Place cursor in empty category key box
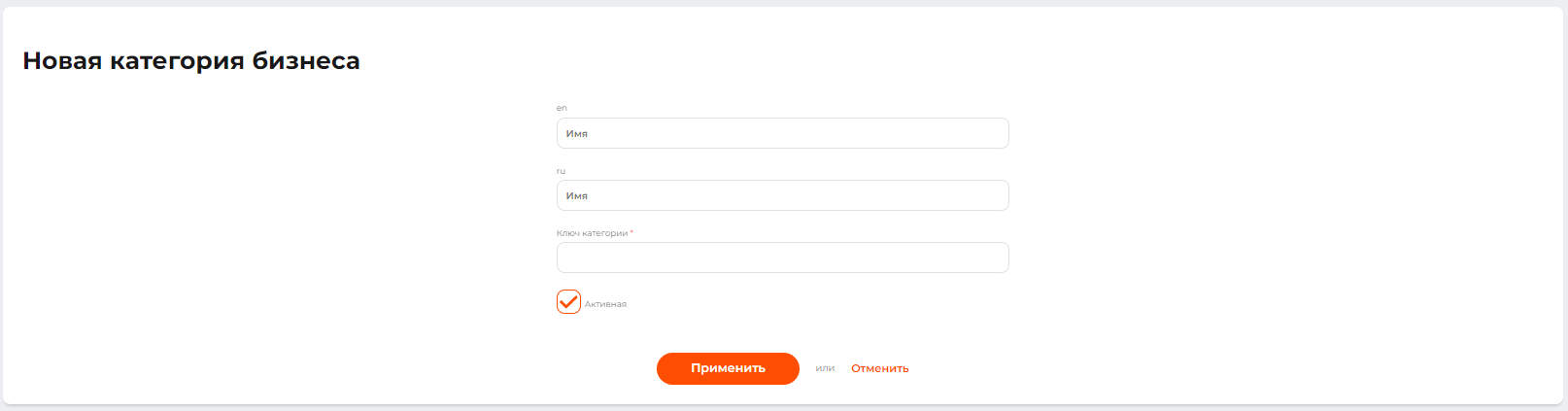1568x411 pixels. tap(782, 257)
